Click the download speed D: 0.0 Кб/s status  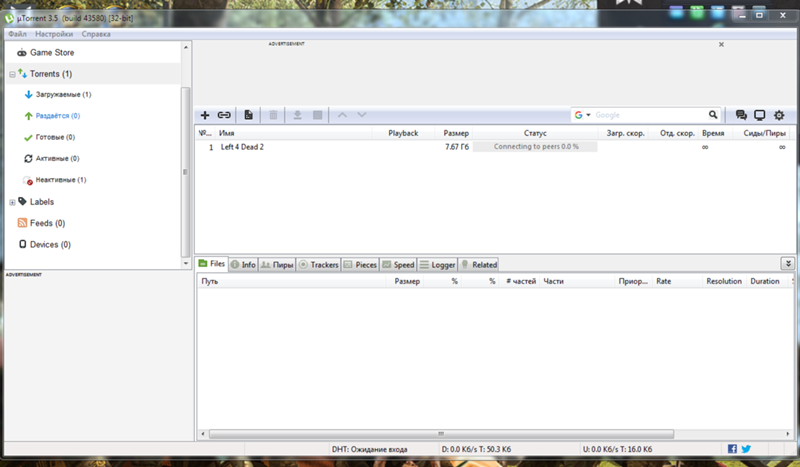coord(476,450)
